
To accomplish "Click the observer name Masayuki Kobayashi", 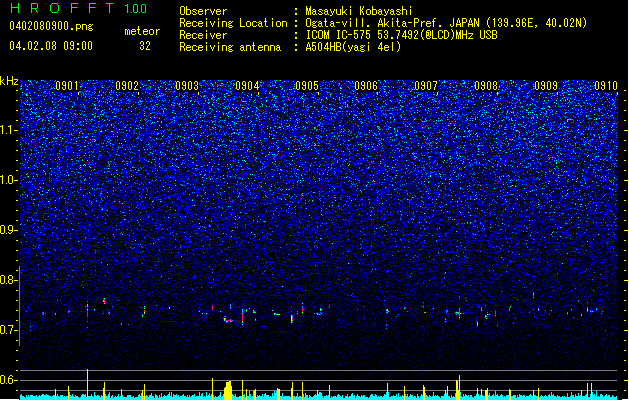I will (359, 11).
